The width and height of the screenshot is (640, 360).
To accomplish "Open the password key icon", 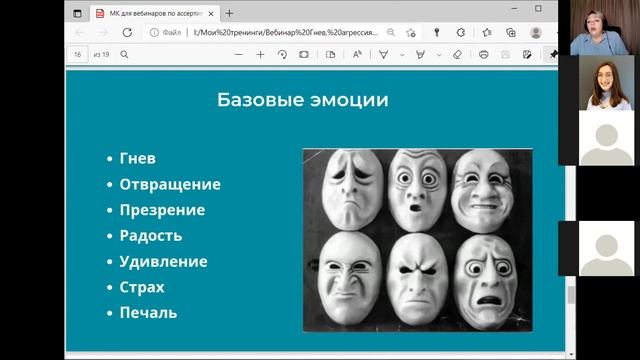I will coord(437,33).
